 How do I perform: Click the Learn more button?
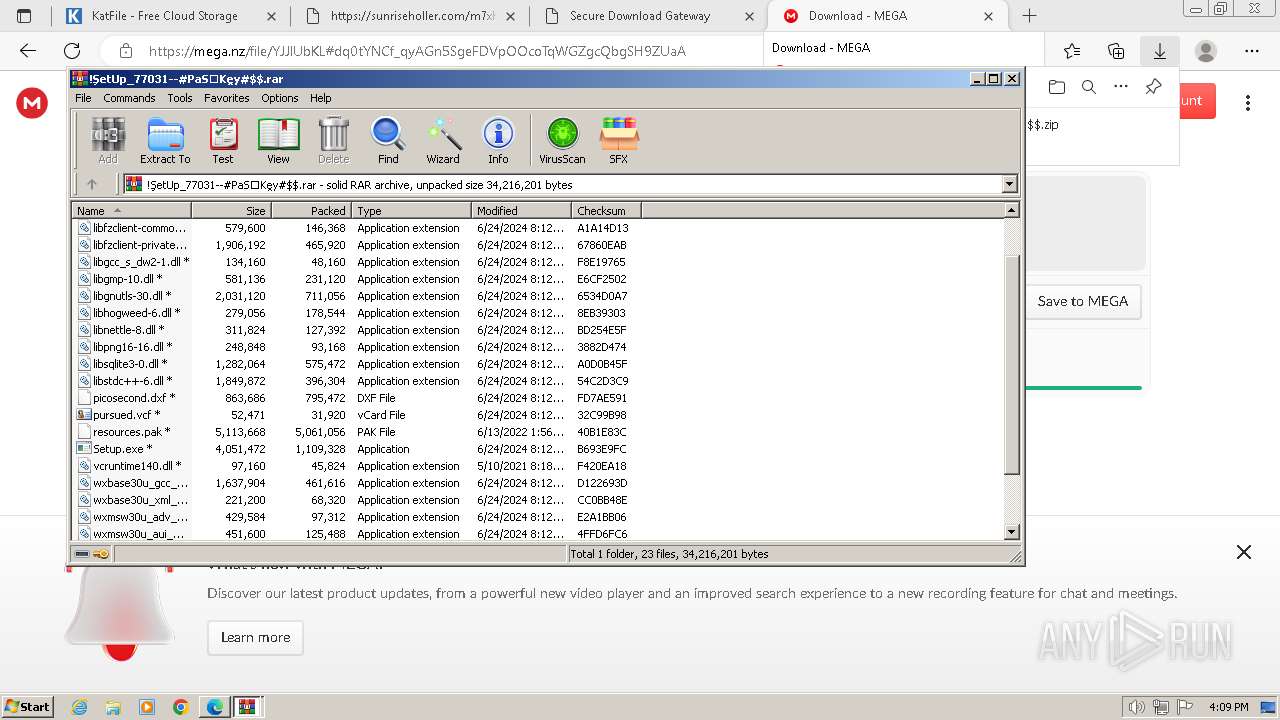click(x=255, y=637)
